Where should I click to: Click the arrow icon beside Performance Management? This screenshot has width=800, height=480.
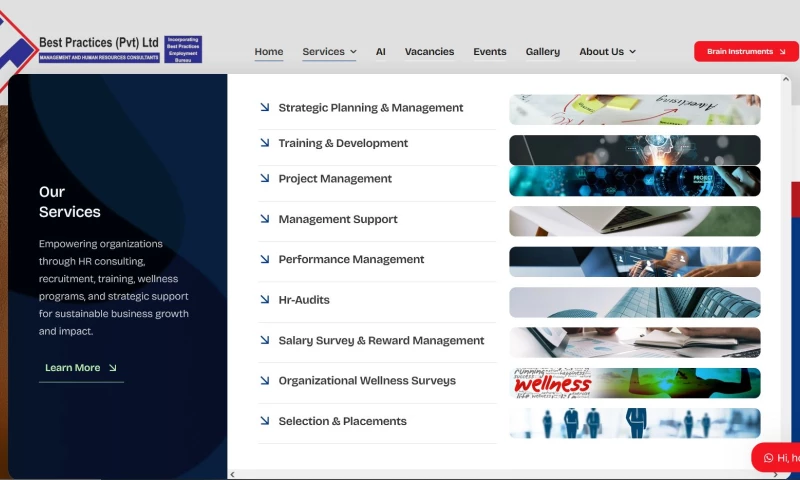tap(265, 259)
